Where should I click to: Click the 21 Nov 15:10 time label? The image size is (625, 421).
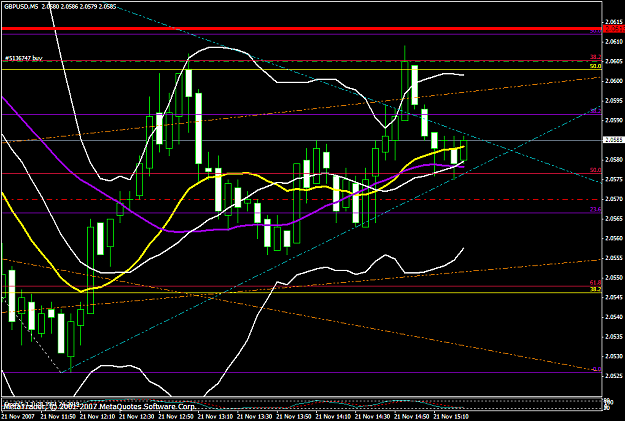452,417
